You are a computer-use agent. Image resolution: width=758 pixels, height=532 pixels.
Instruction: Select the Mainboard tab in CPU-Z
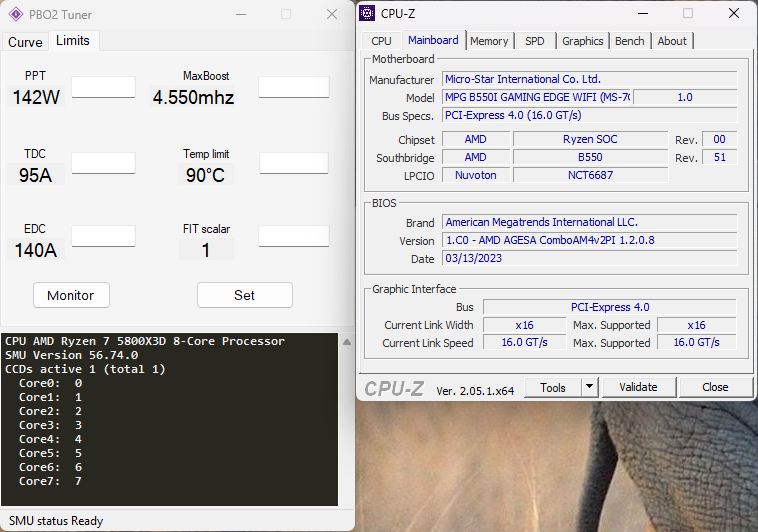point(433,40)
